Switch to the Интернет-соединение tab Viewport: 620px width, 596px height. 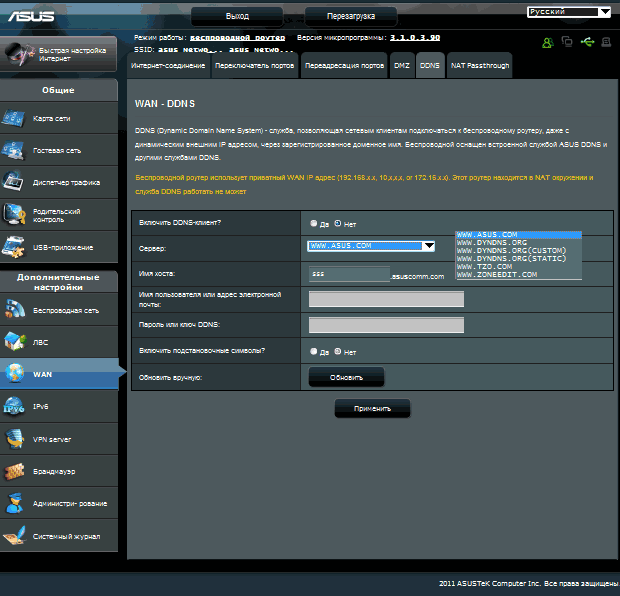168,66
